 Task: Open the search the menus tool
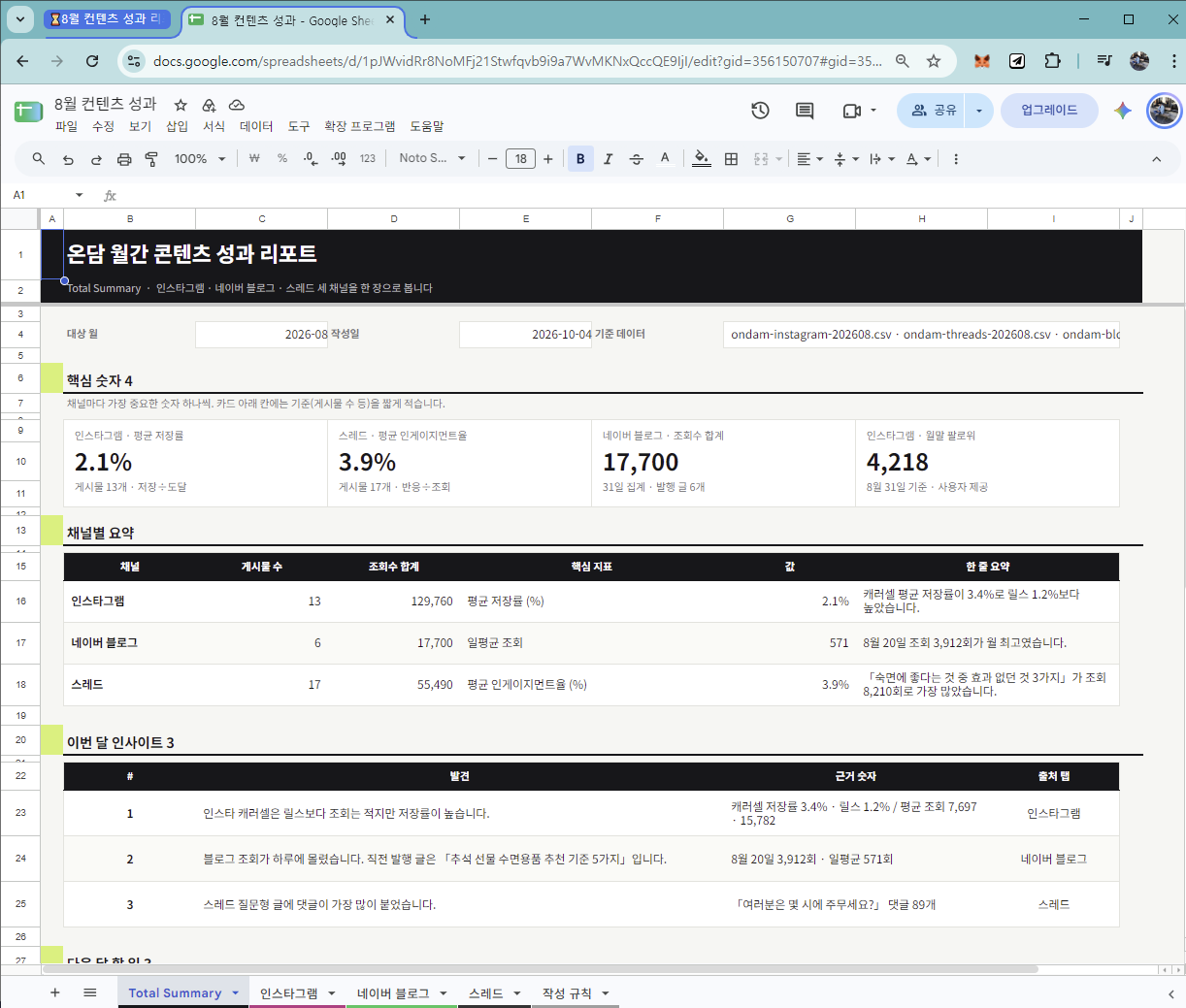click(x=39, y=159)
